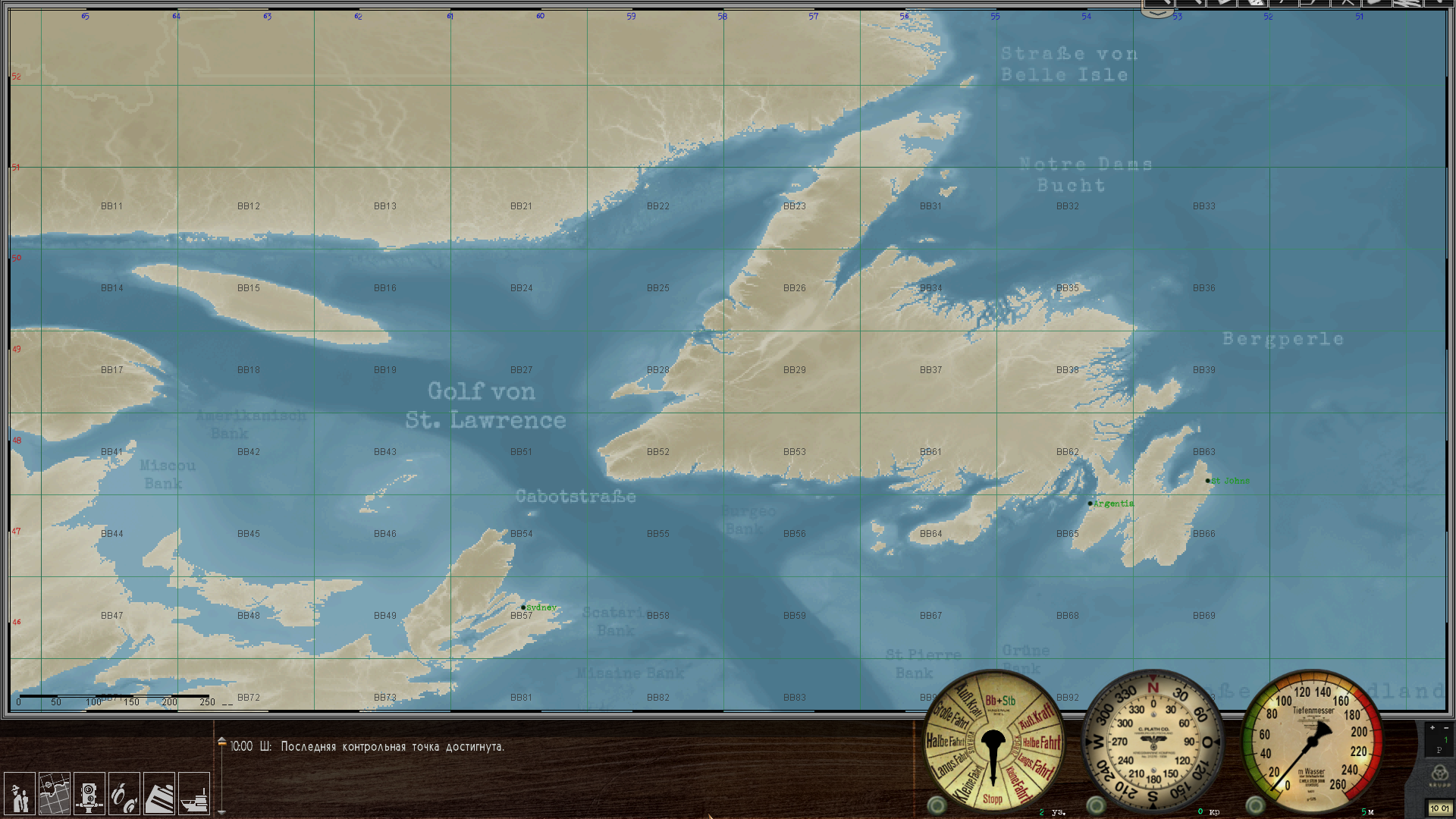Click the St Johns port marker
This screenshot has height=819, width=1456.
click(x=1208, y=481)
